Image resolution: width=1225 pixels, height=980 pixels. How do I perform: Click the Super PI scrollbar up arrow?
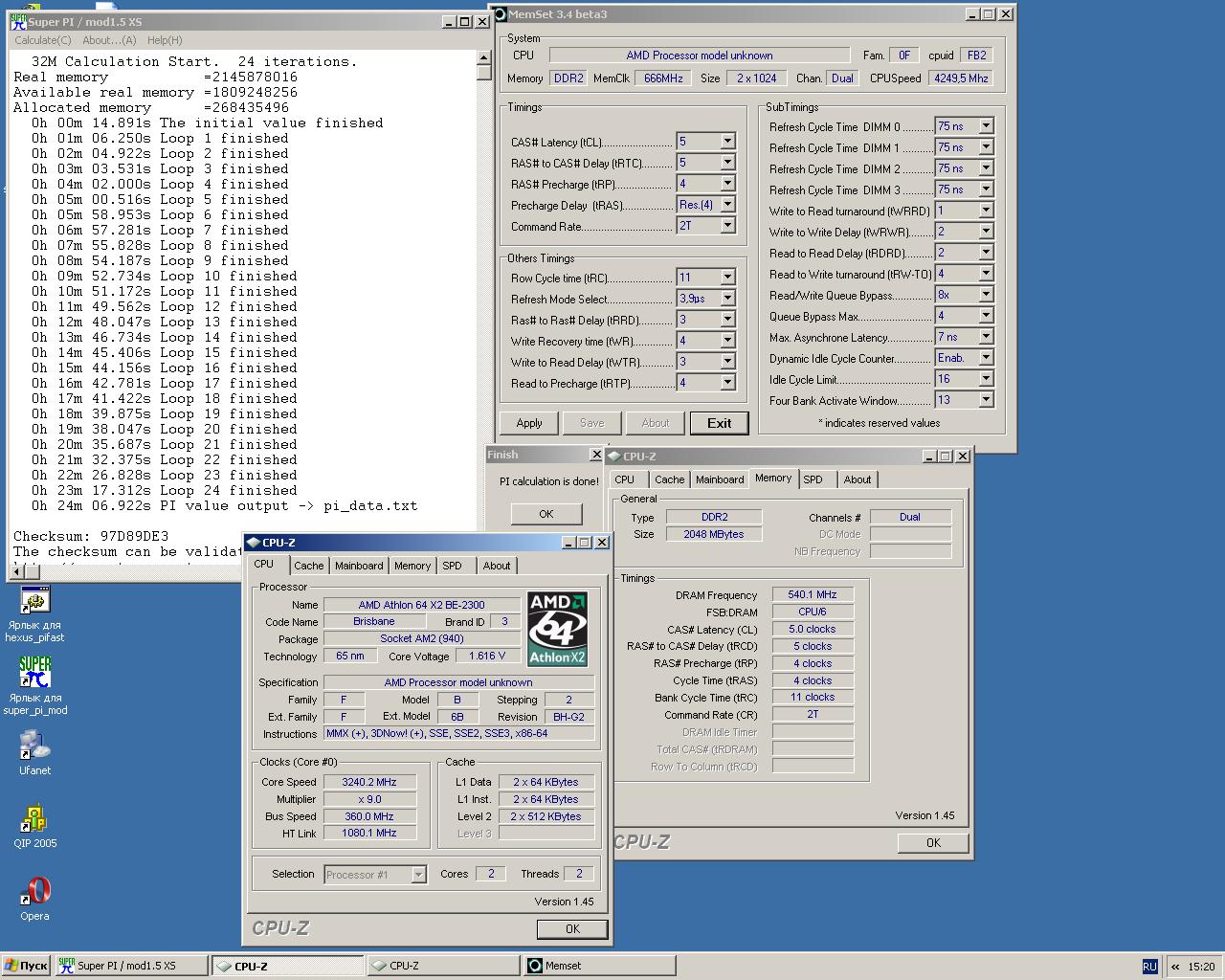click(483, 59)
